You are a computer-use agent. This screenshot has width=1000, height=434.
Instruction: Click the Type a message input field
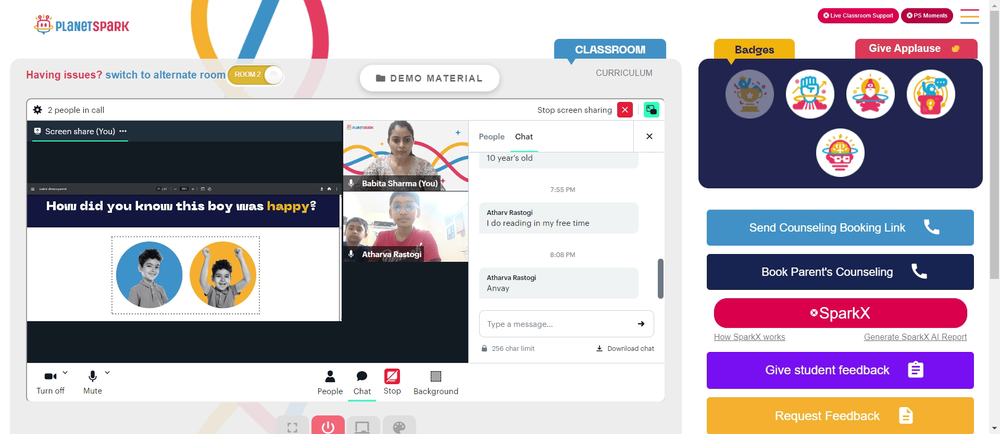[557, 324]
